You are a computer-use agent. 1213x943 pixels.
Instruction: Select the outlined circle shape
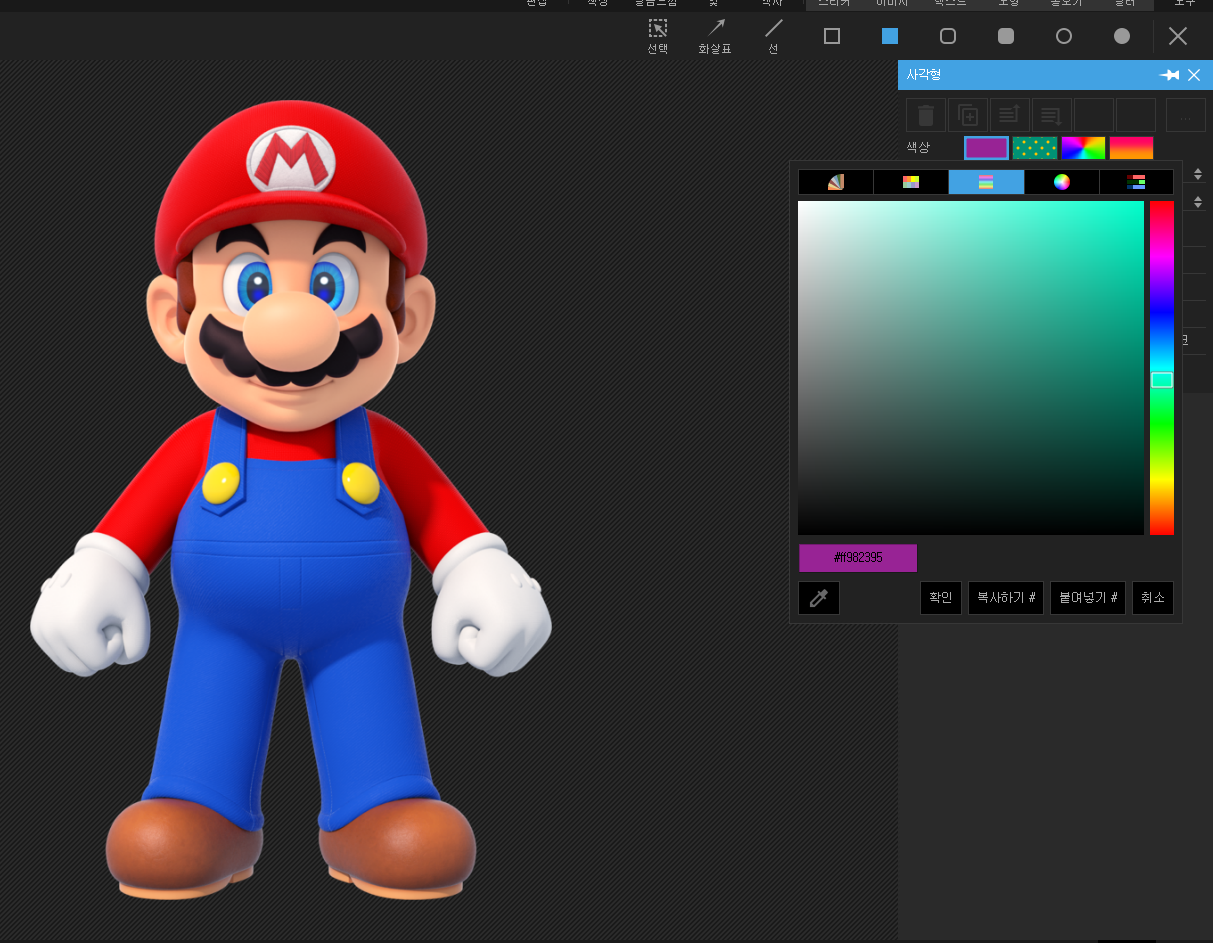tap(1064, 36)
